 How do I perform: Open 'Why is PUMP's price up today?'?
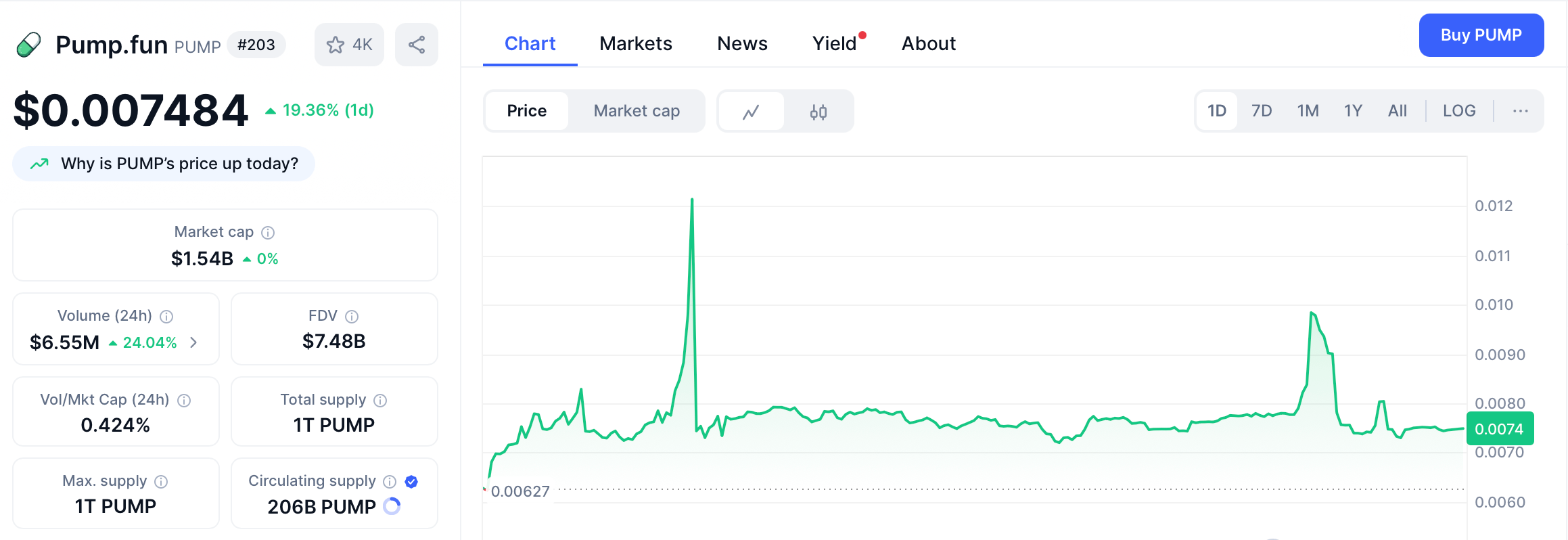[x=164, y=164]
